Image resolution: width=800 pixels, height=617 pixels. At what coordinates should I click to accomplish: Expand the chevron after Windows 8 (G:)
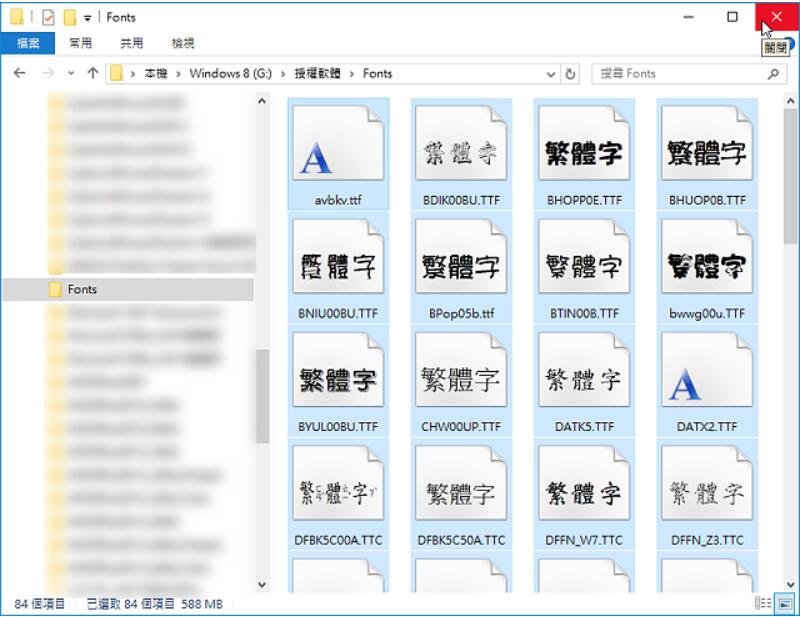283,74
